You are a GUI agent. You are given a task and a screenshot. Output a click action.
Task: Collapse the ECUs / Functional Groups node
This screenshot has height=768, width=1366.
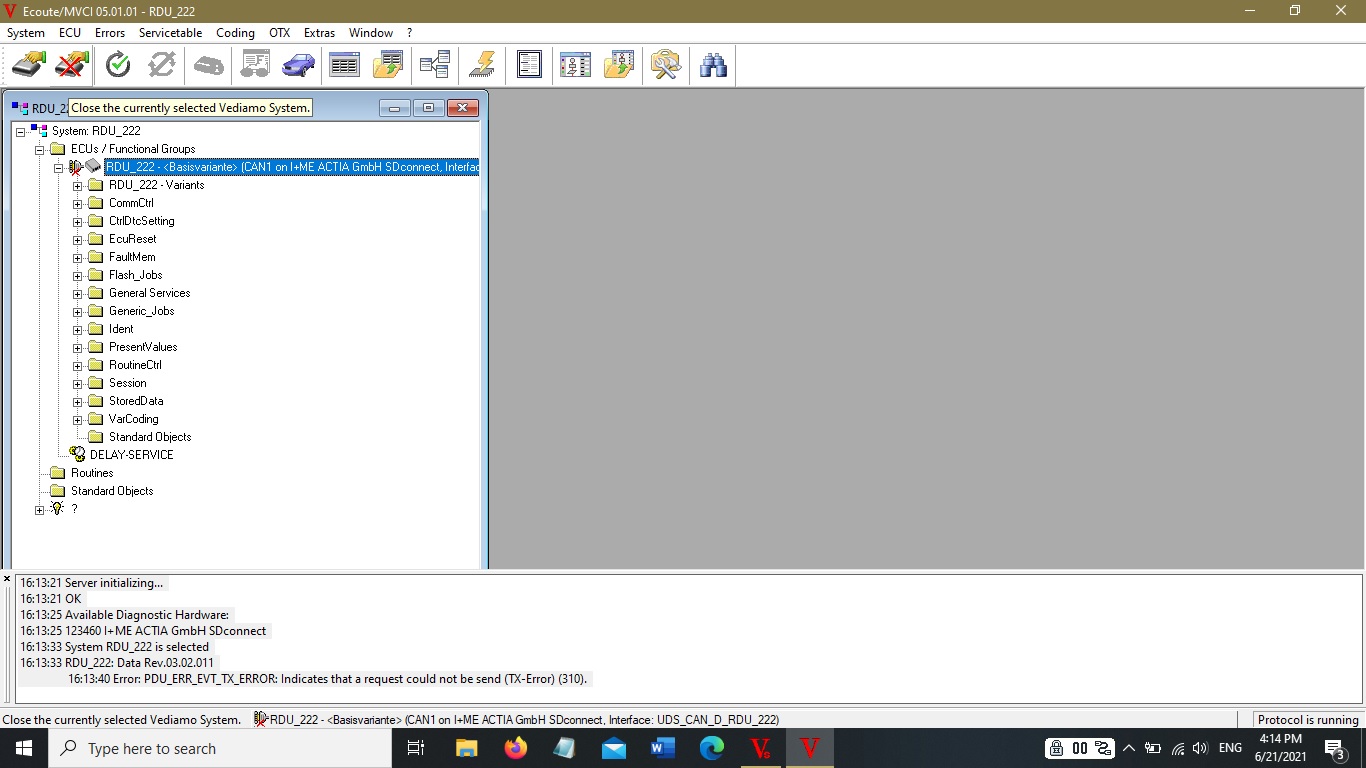click(40, 149)
